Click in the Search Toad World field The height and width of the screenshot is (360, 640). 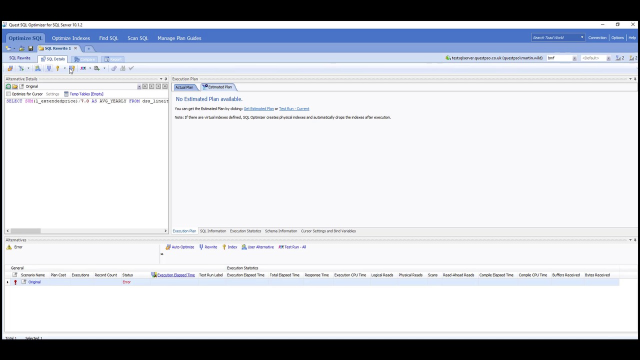click(x=555, y=38)
